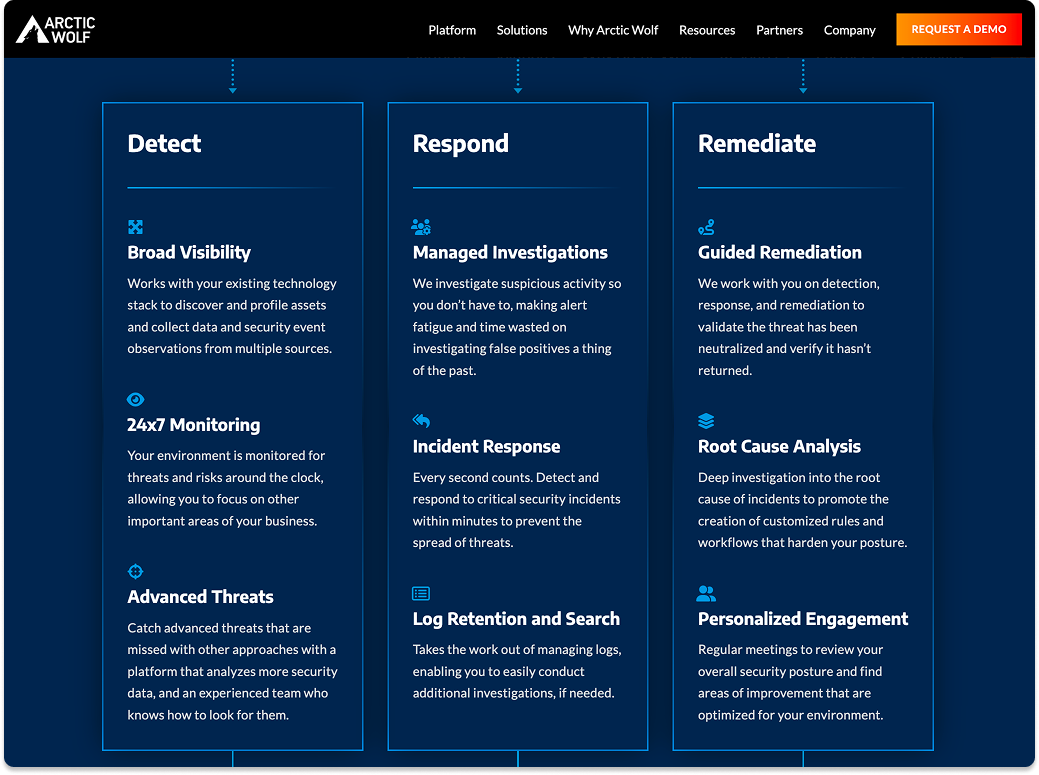This screenshot has width=1039, height=775.
Task: Click the Respond column heading
Action: pos(461,144)
